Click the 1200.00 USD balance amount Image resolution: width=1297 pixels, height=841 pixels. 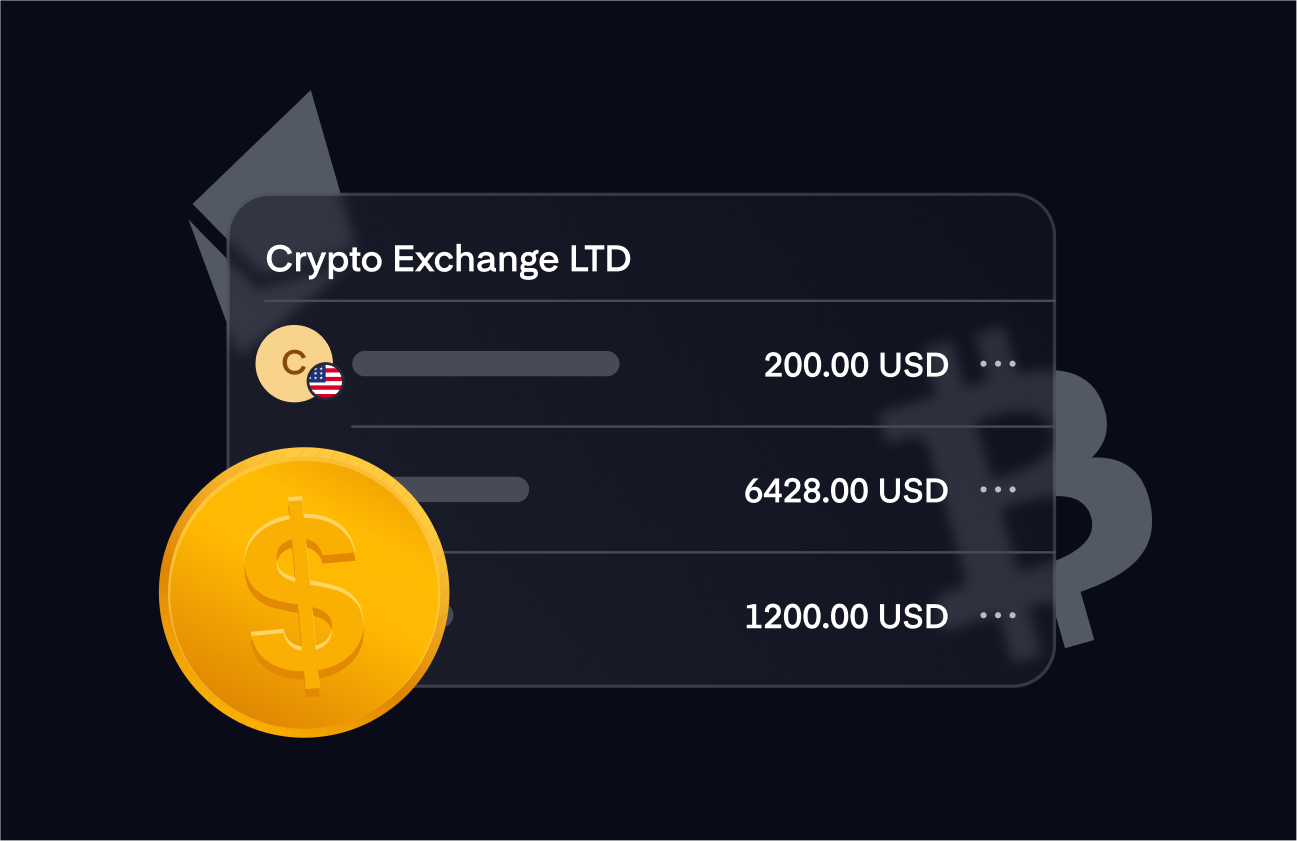point(846,616)
